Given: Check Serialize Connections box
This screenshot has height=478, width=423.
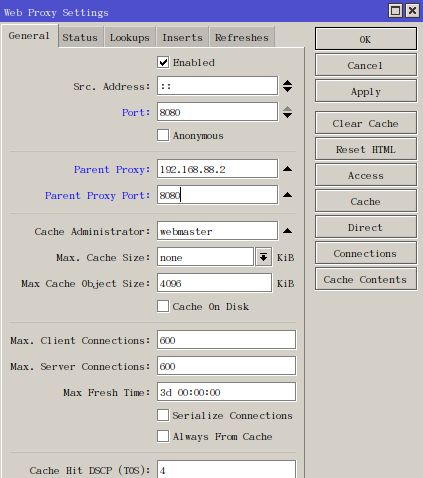Looking at the screenshot, I should pos(163,415).
